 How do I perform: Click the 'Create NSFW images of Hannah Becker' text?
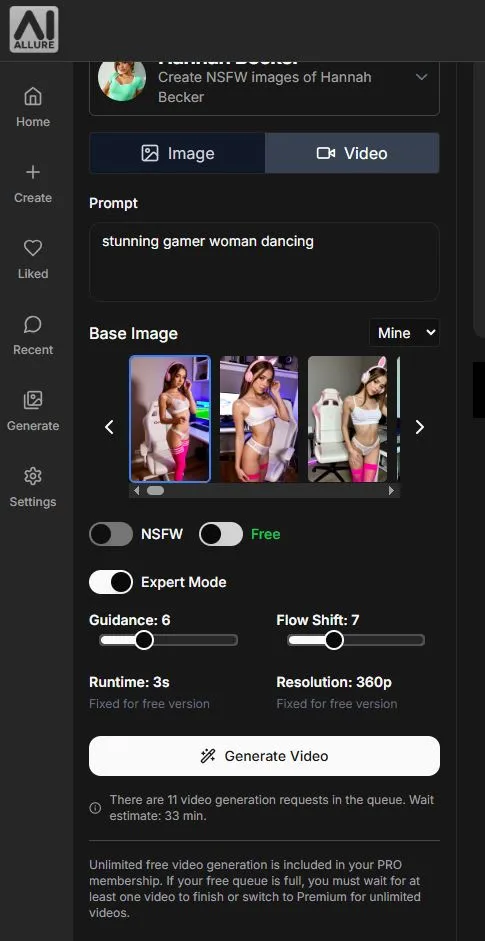(265, 87)
